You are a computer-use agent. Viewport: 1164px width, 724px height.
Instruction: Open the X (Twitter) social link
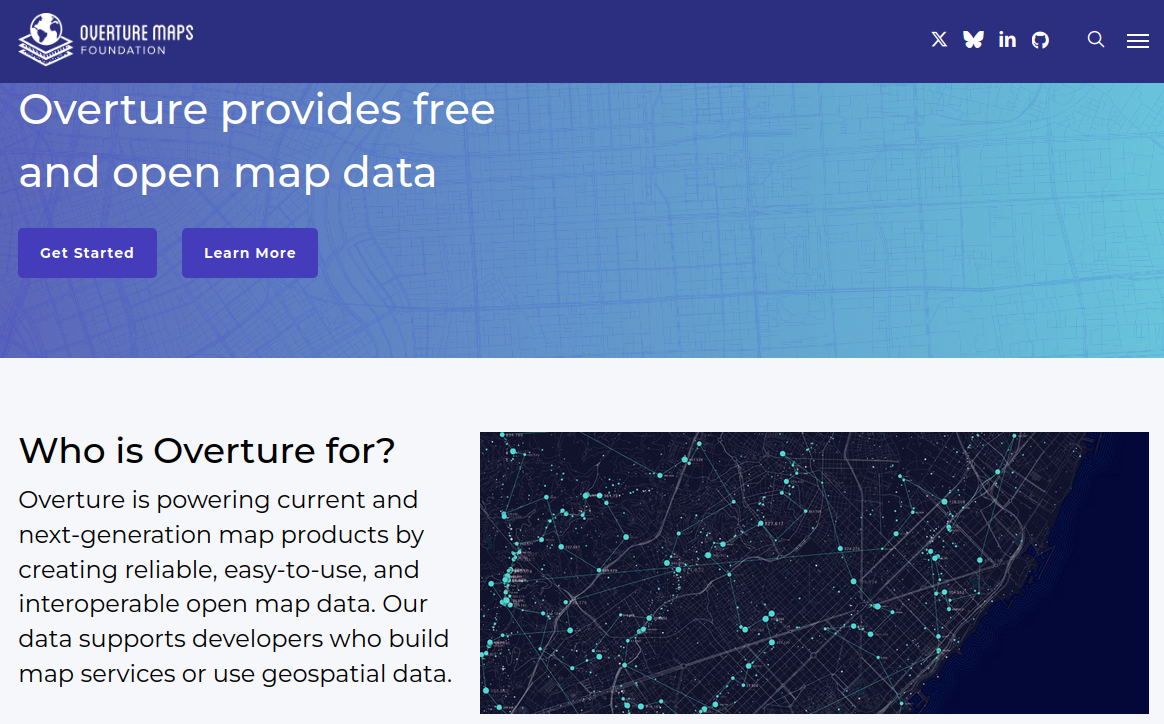pyautogui.click(x=939, y=40)
